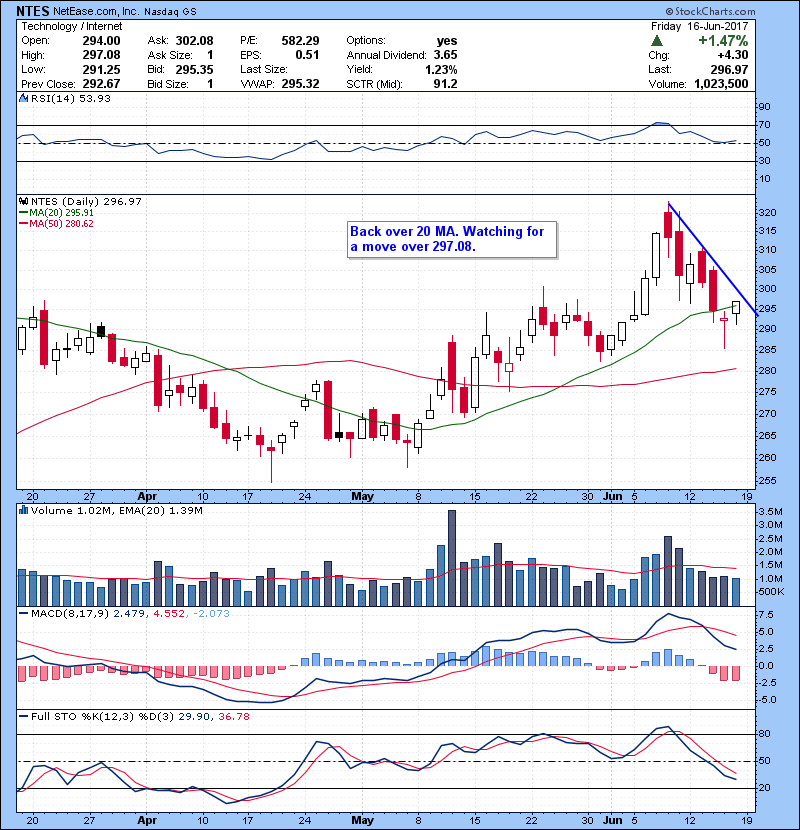Click the Full STO %D value 36.78
This screenshot has width=800, height=830.
(x=233, y=717)
